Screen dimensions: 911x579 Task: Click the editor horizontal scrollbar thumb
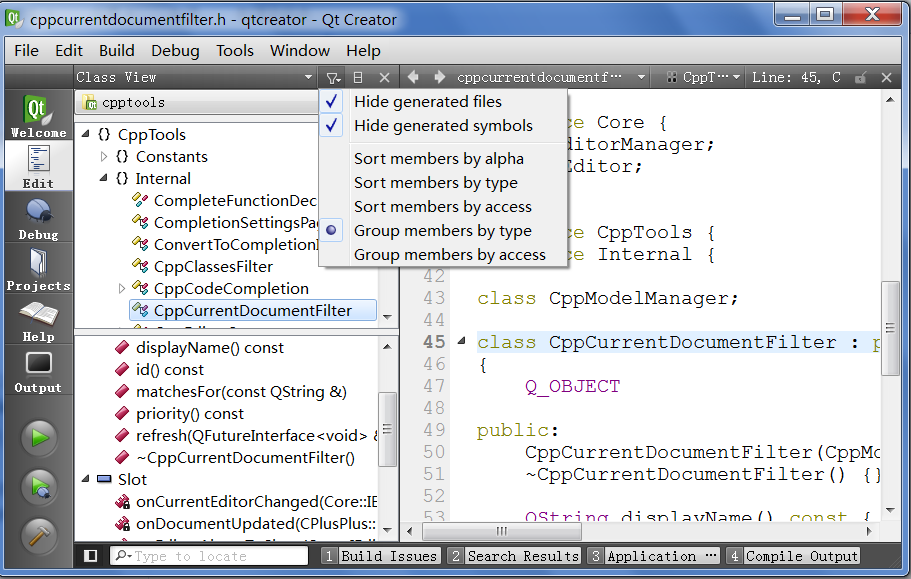[502, 531]
